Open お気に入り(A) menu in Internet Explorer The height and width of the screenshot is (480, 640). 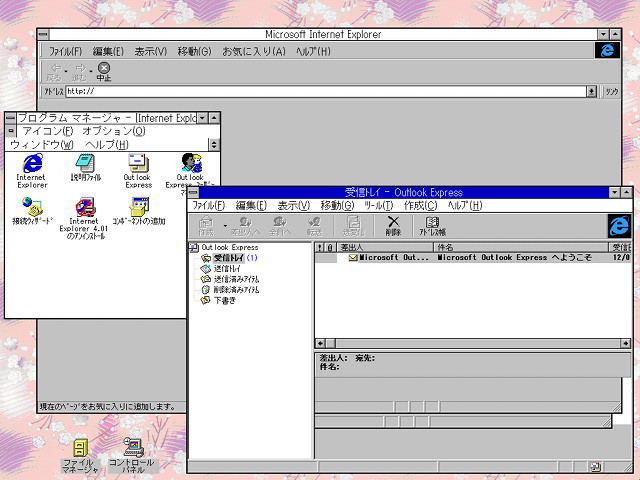click(253, 51)
